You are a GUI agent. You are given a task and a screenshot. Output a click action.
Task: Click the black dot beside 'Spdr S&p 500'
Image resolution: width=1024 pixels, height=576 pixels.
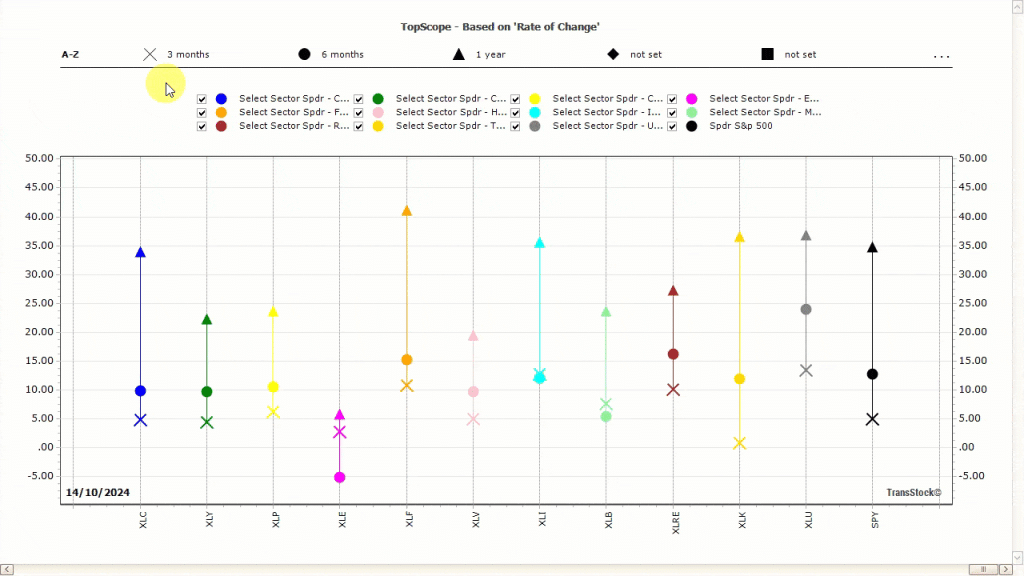point(691,126)
